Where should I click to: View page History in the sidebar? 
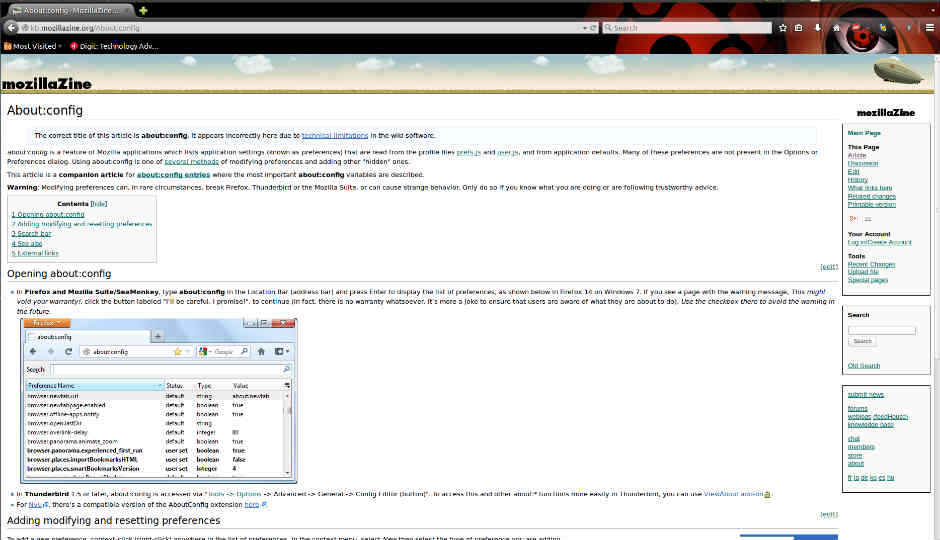point(857,180)
